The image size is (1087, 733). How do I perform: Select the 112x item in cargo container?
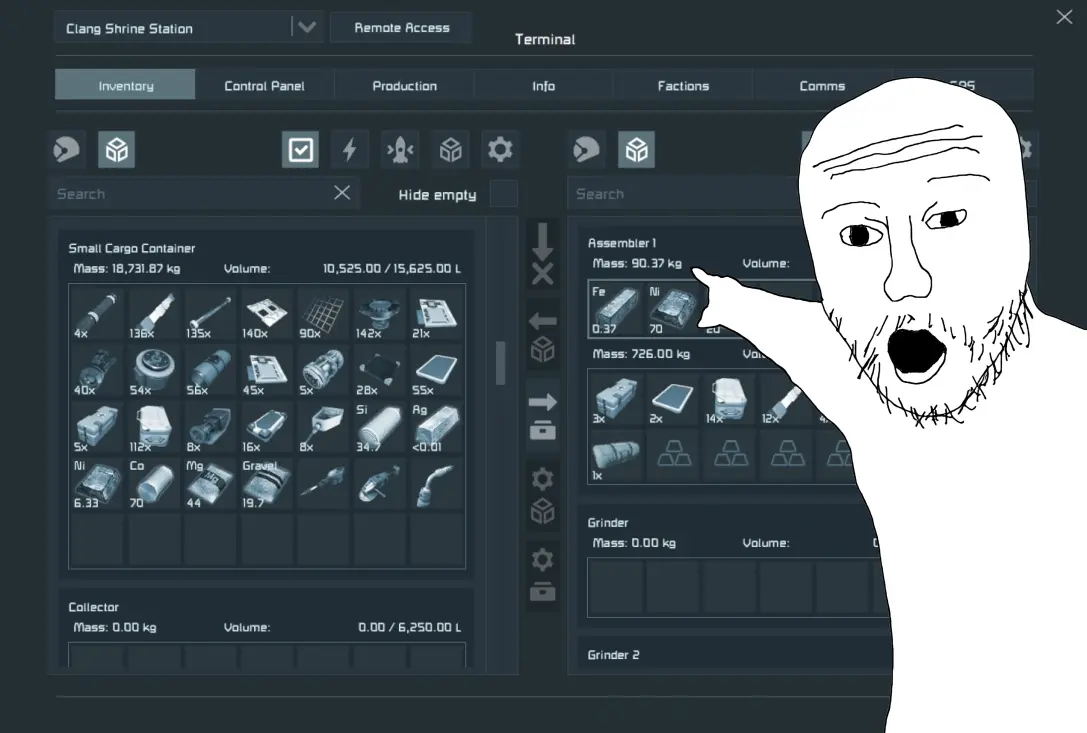(x=153, y=427)
